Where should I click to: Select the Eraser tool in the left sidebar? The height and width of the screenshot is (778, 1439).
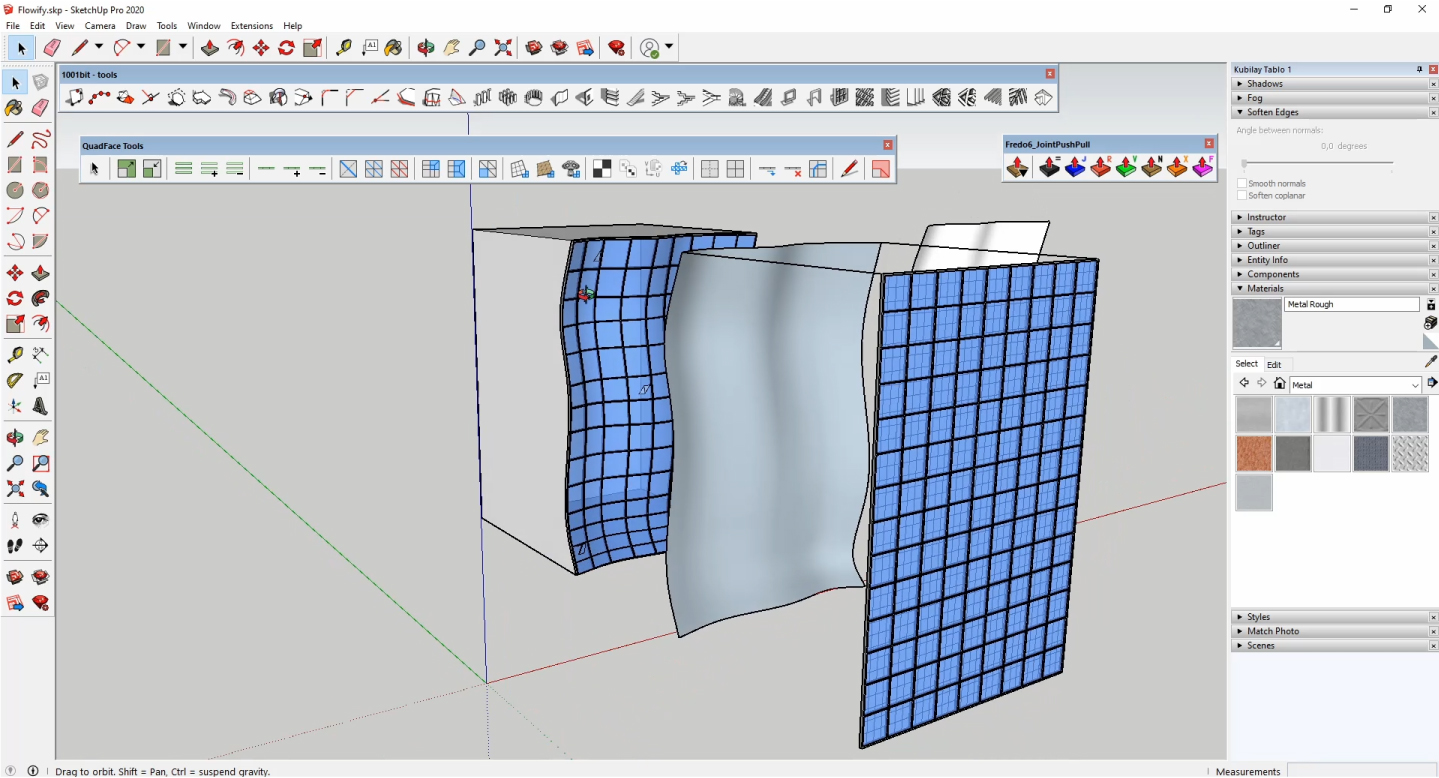click(40, 108)
